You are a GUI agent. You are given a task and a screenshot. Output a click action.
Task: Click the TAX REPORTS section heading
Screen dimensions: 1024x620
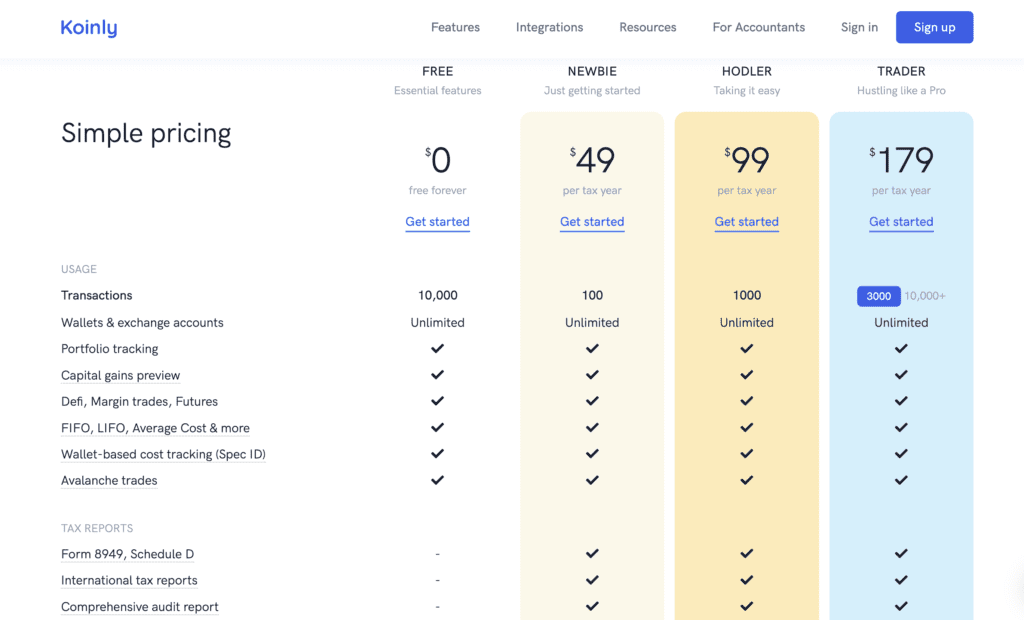point(97,528)
